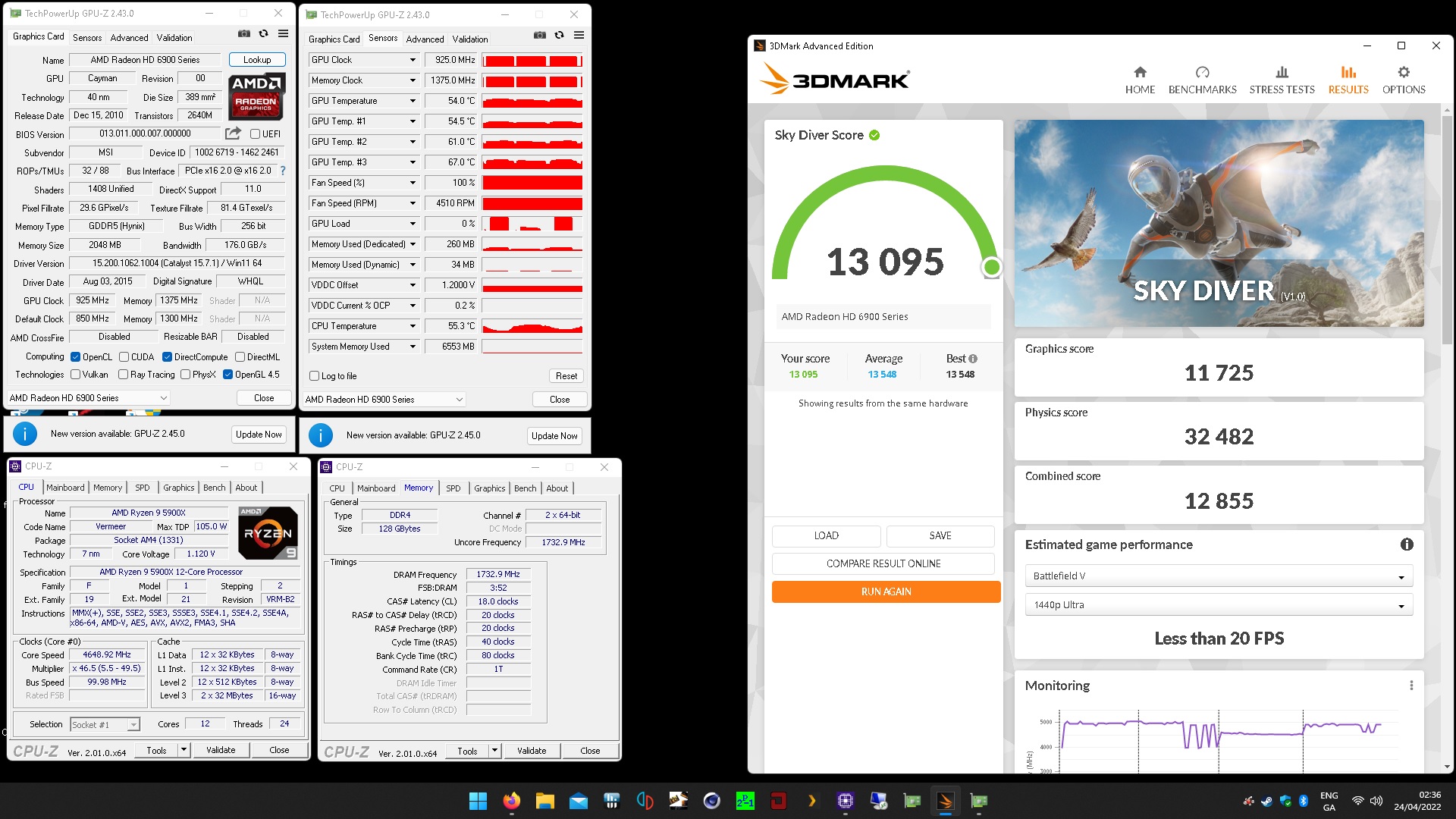Click the SAVE button in 3DMark
Screen dimensions: 1456x819
tap(940, 535)
